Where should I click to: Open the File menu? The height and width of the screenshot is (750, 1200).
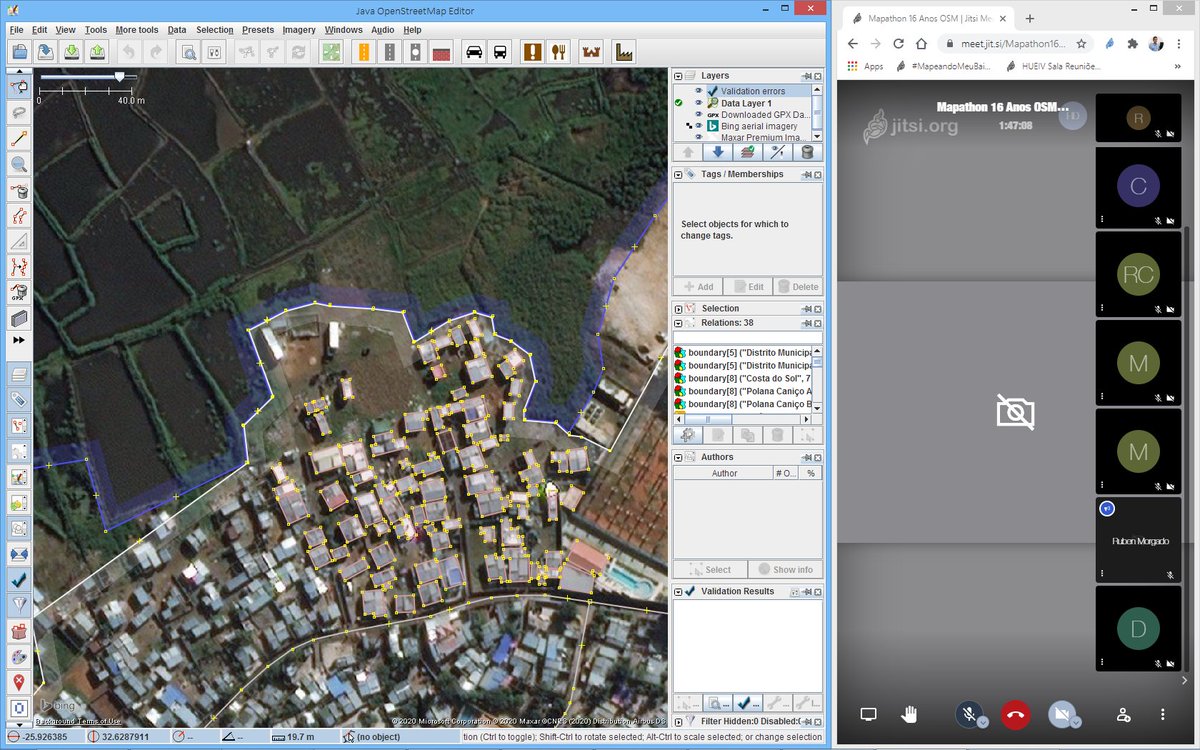click(16, 30)
